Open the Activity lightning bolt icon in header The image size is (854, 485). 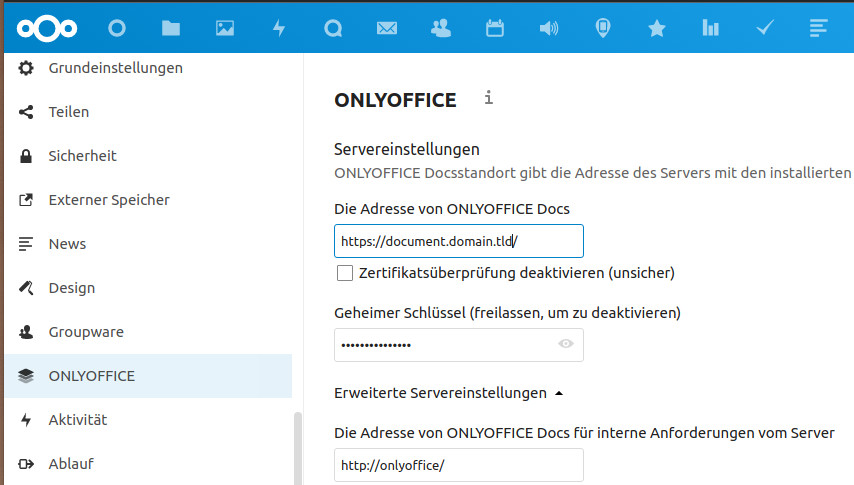279,28
